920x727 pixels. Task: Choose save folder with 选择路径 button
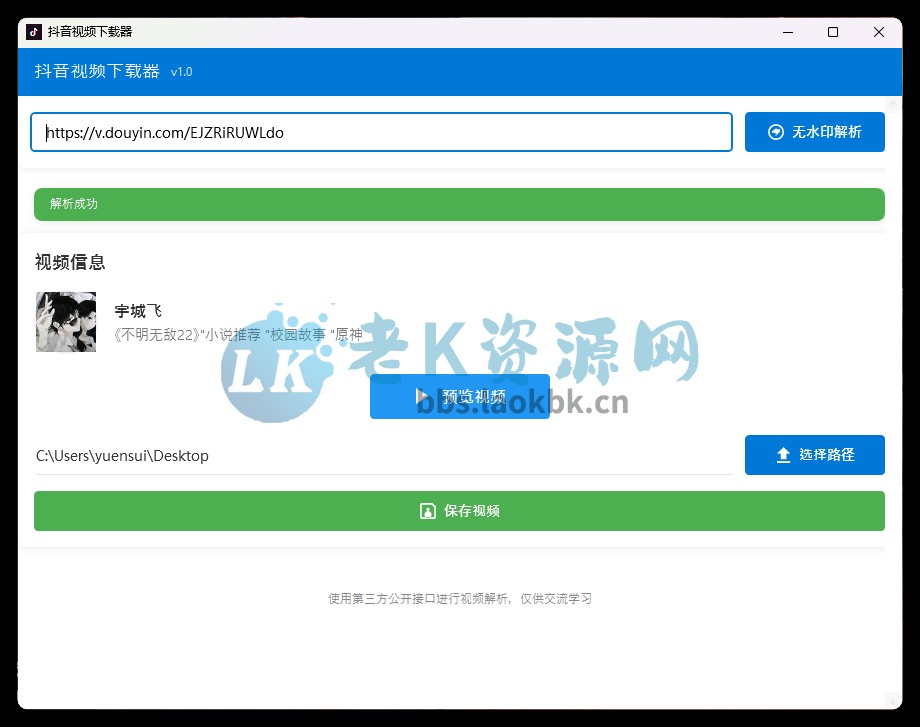(x=814, y=455)
